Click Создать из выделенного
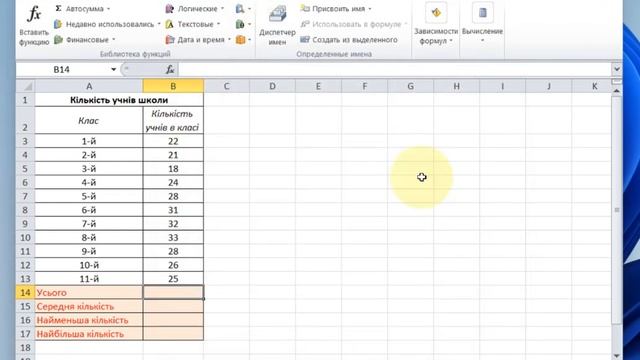The height and width of the screenshot is (360, 640). point(349,40)
